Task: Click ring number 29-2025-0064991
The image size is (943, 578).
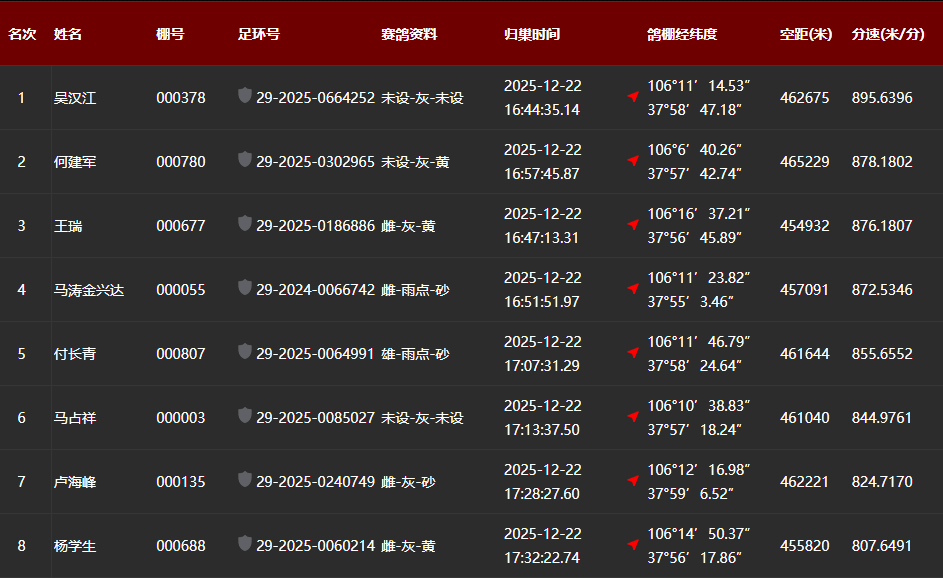Action: pos(315,354)
